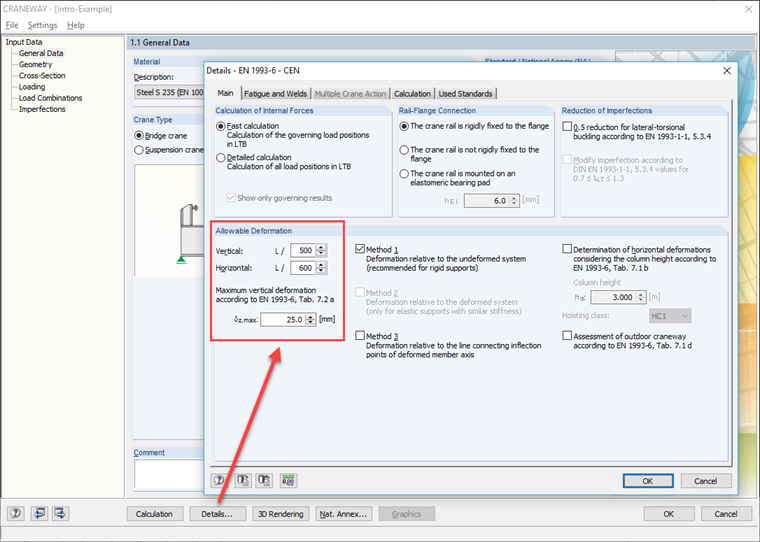Image resolution: width=760 pixels, height=542 pixels.
Task: Select Imperfections in navigator tree
Action: [42, 109]
